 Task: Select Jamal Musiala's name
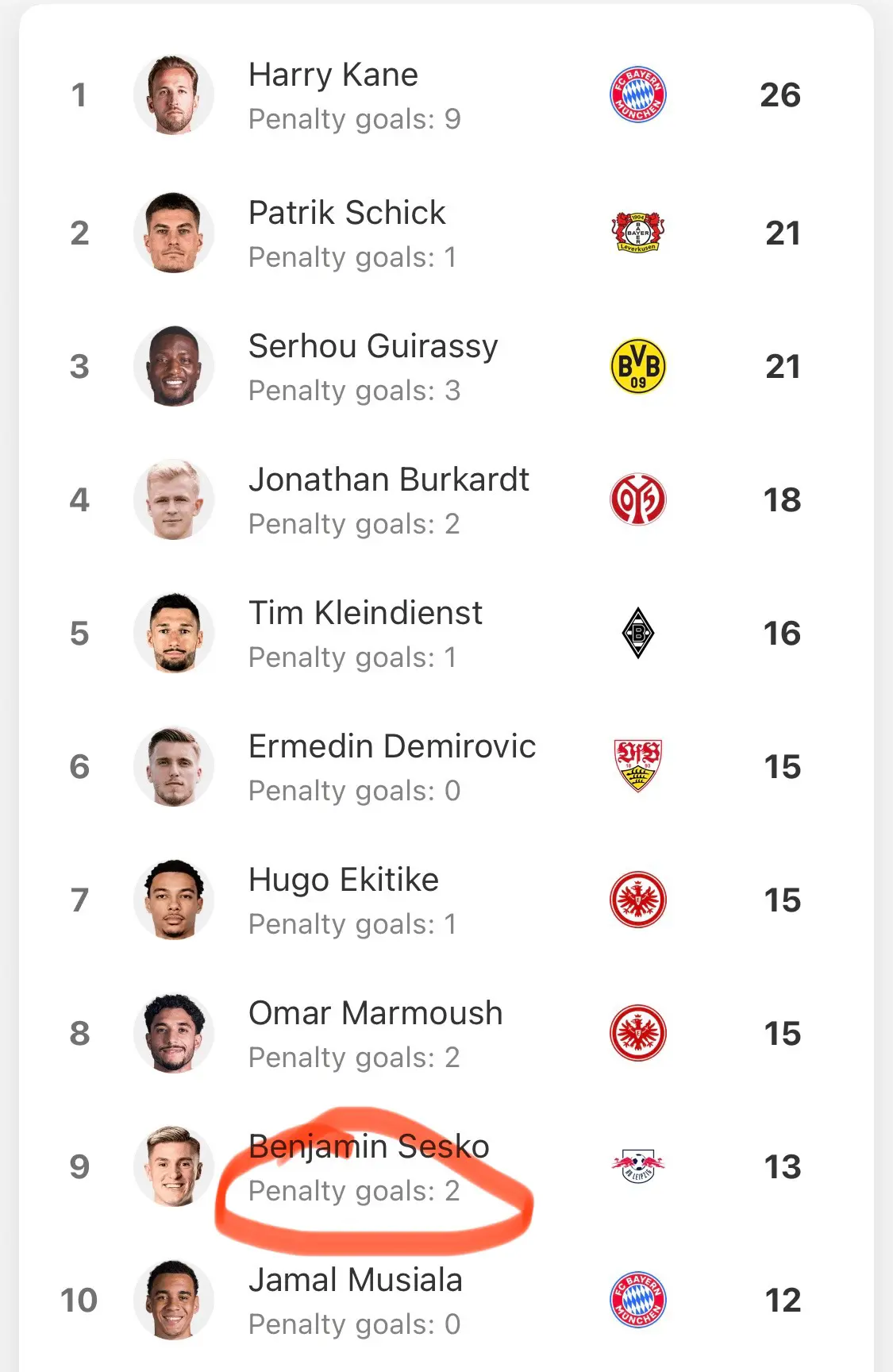[356, 1280]
